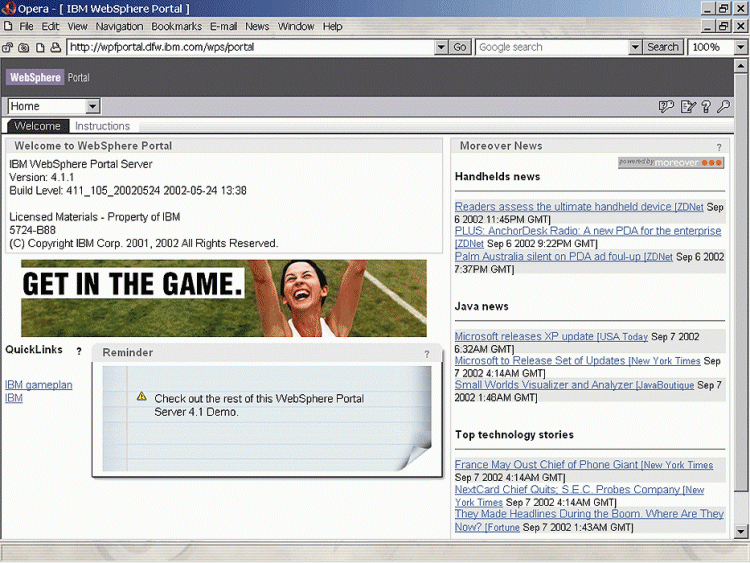Click the sign-up document and pencil icon
Screen dimensions: 750x563
coord(688,106)
